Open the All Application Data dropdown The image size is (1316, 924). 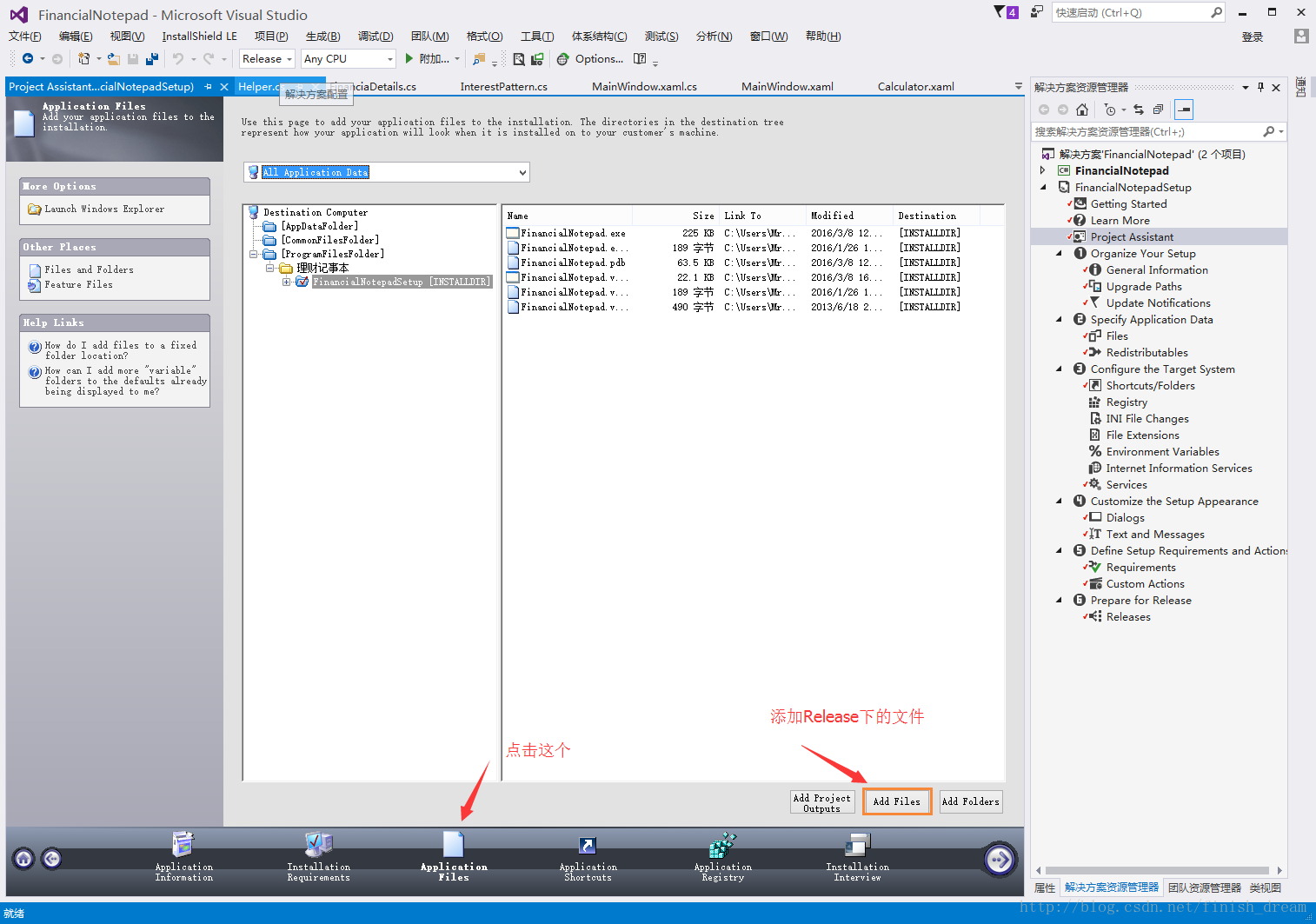(x=386, y=172)
